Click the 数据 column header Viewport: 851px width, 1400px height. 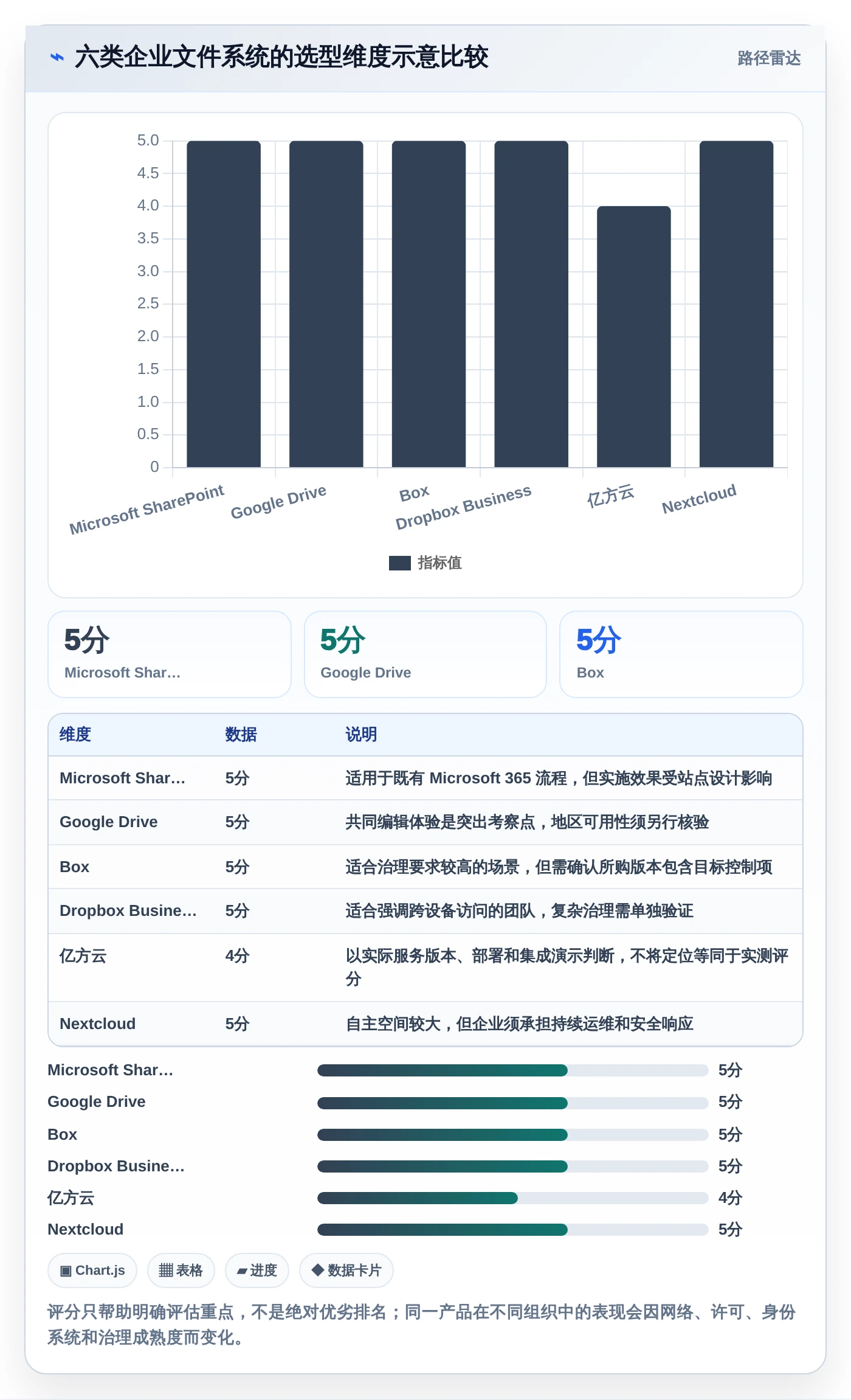(241, 735)
